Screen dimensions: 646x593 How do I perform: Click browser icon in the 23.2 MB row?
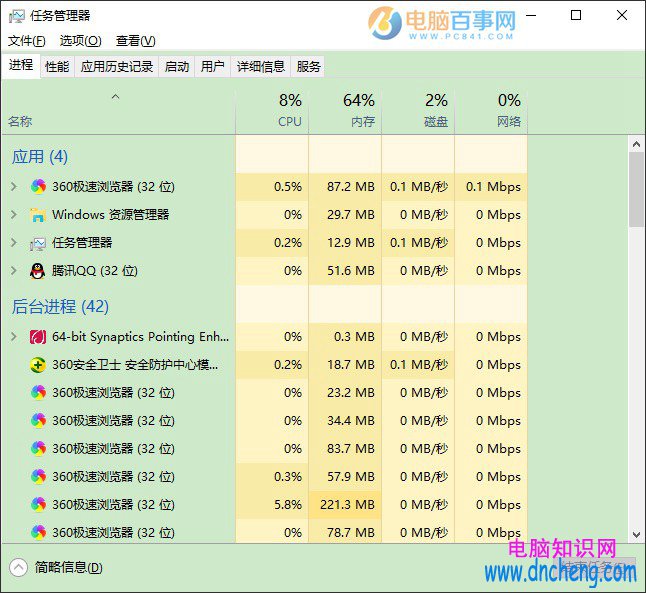tap(38, 393)
